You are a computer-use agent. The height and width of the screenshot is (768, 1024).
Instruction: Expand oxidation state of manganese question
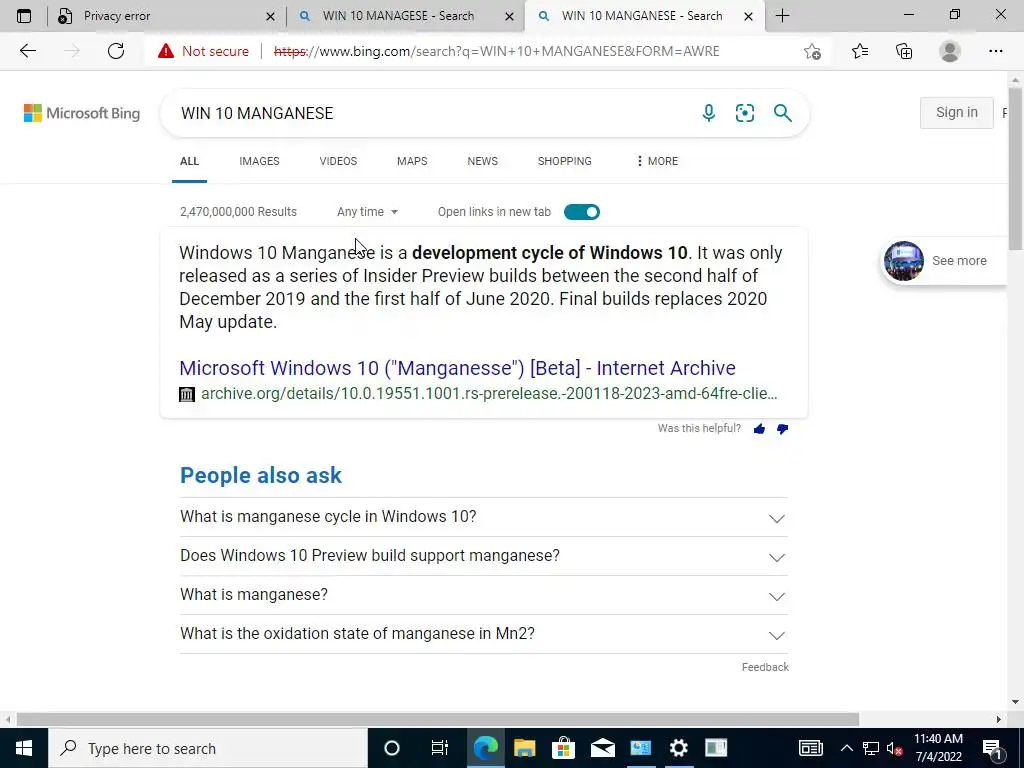coord(483,633)
